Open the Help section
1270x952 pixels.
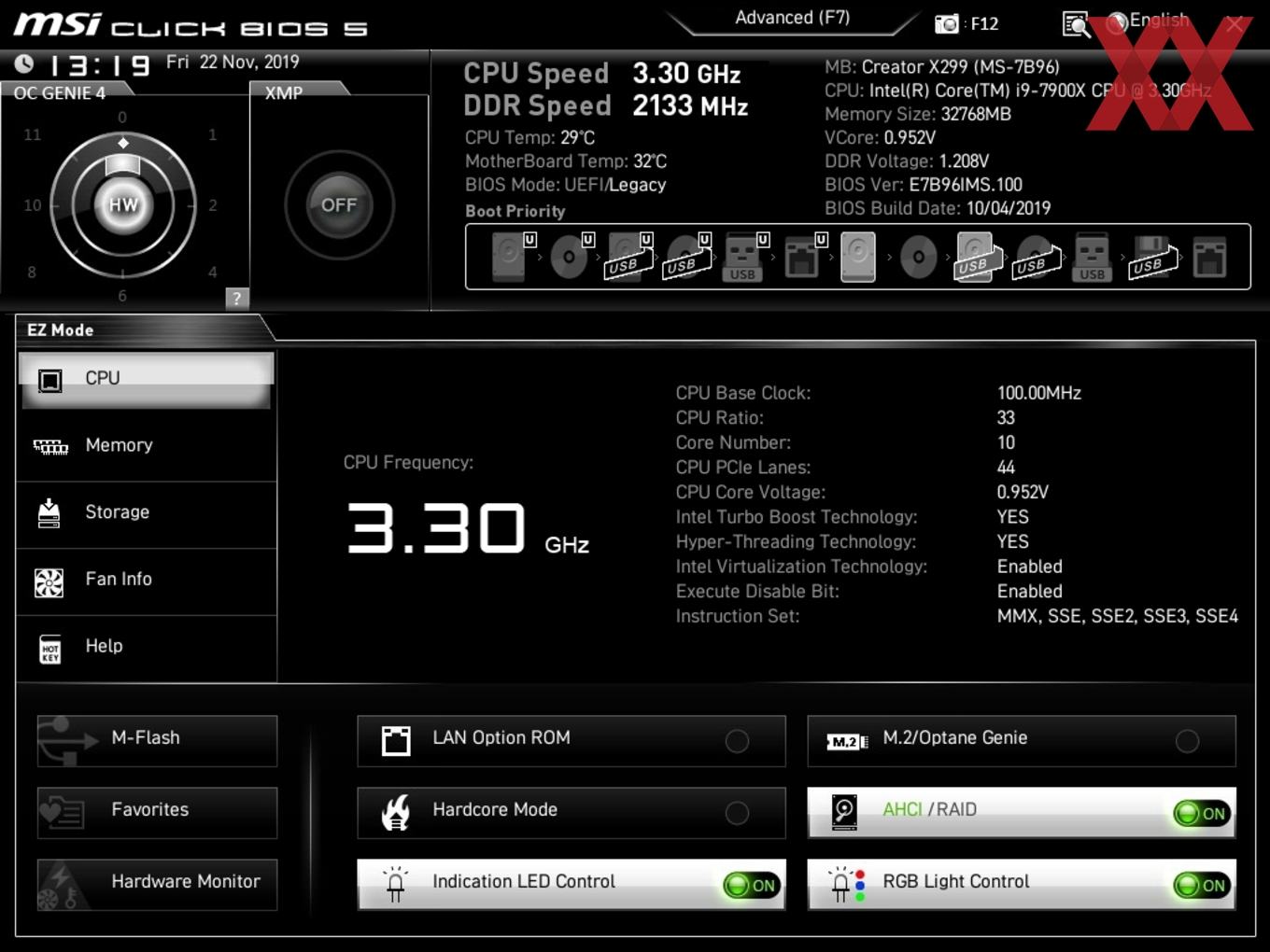click(147, 648)
